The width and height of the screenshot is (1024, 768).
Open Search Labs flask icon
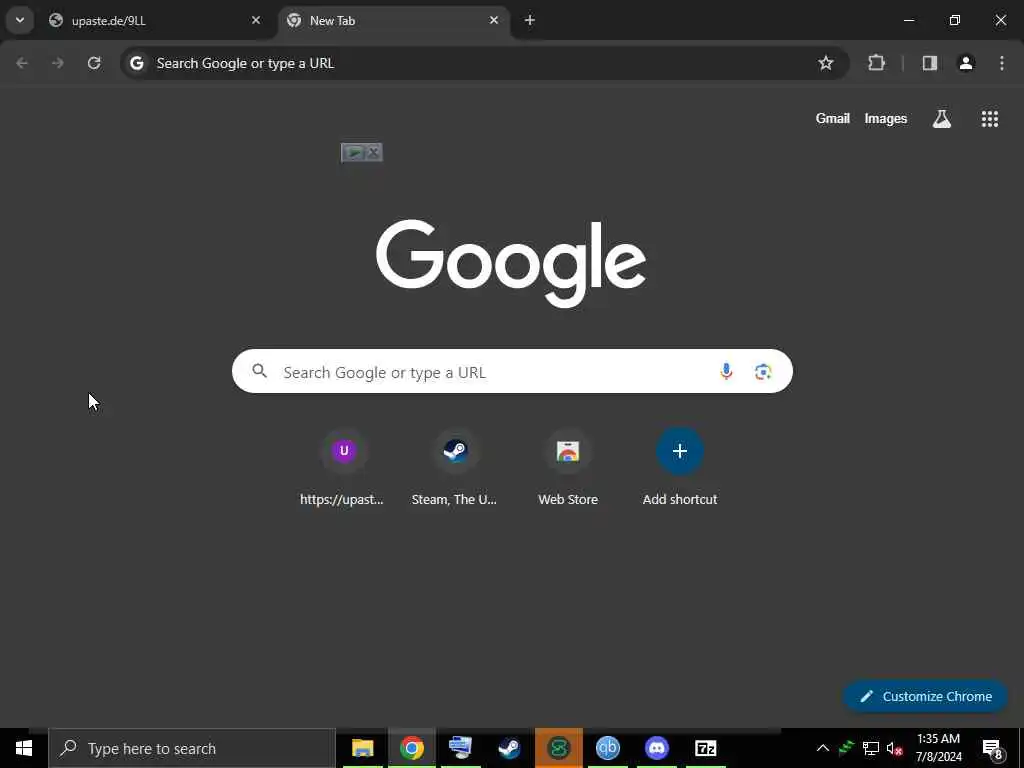[x=942, y=118]
